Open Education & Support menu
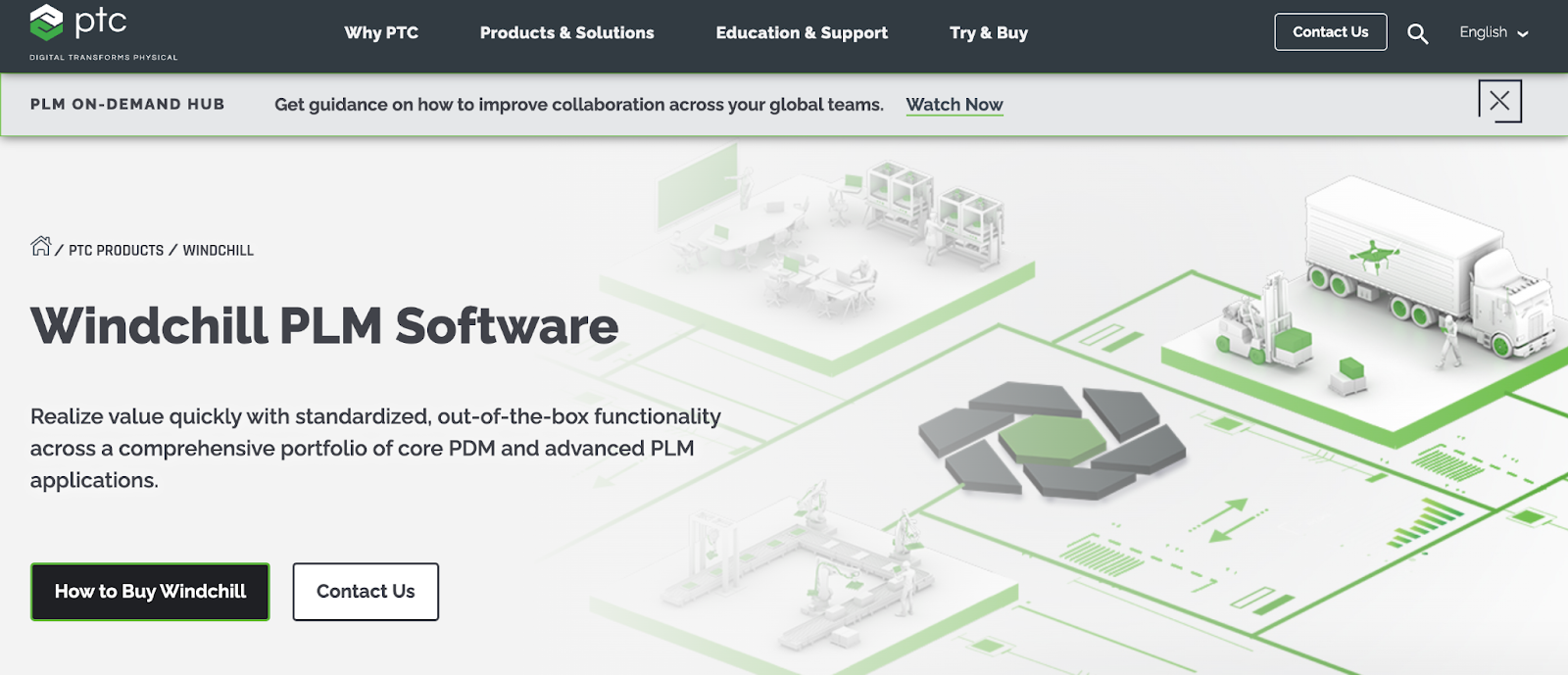 pos(802,32)
